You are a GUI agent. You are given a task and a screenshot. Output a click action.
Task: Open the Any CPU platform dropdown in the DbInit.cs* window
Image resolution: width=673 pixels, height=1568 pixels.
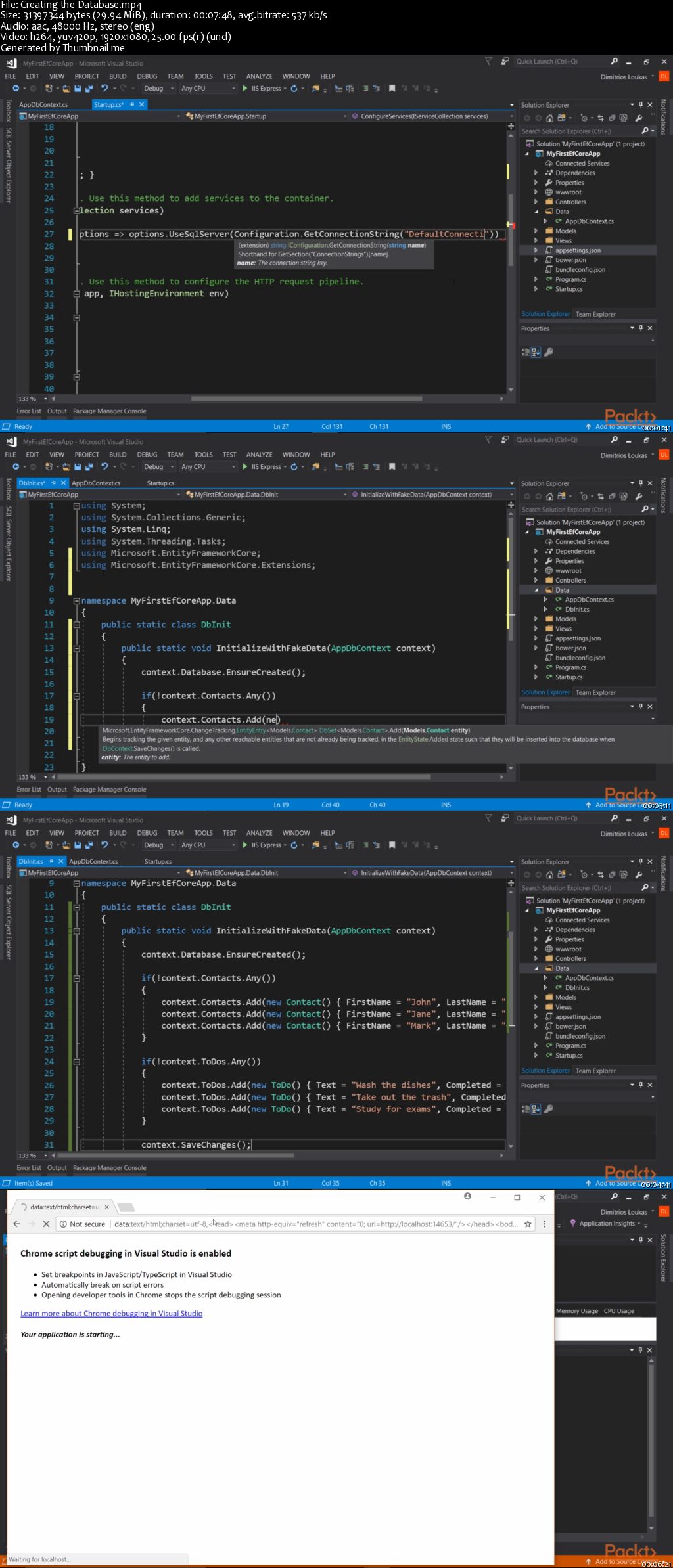207,467
